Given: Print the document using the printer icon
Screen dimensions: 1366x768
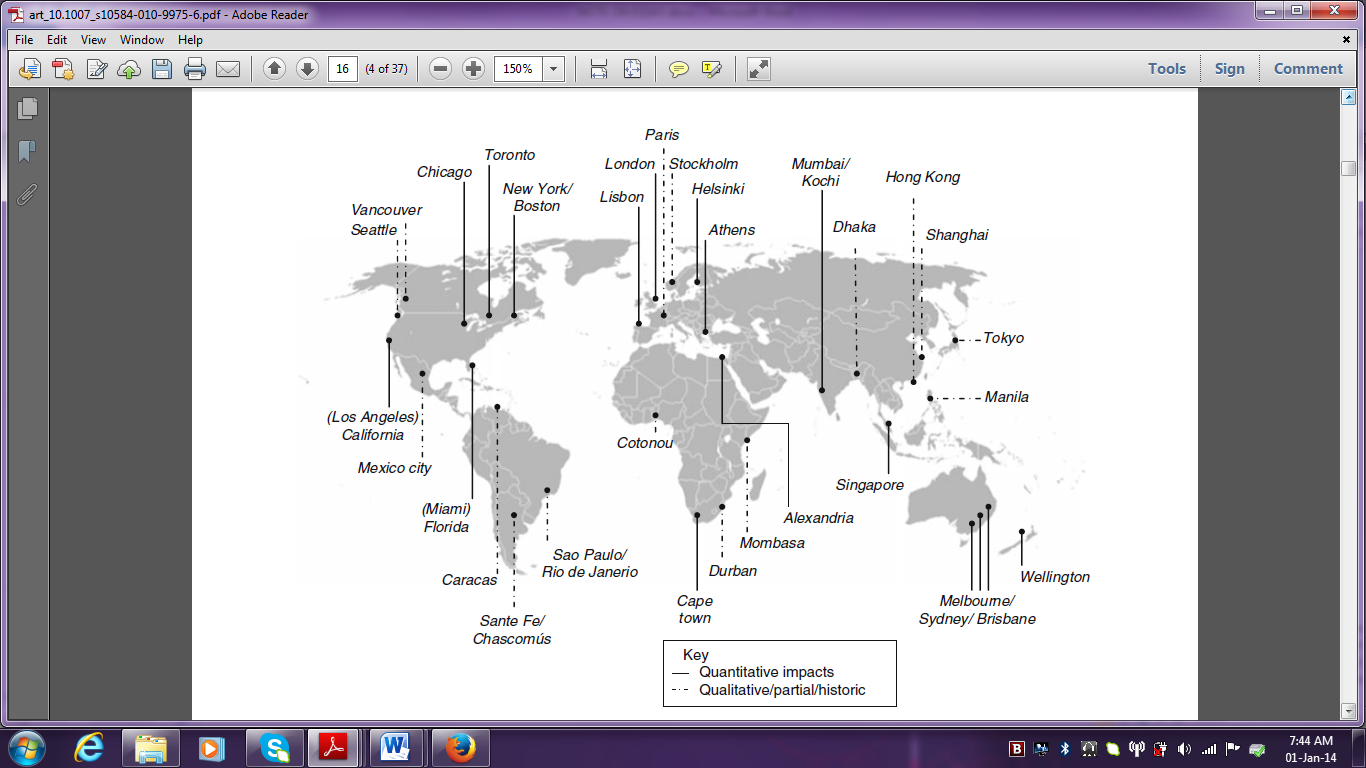Looking at the screenshot, I should click(195, 69).
